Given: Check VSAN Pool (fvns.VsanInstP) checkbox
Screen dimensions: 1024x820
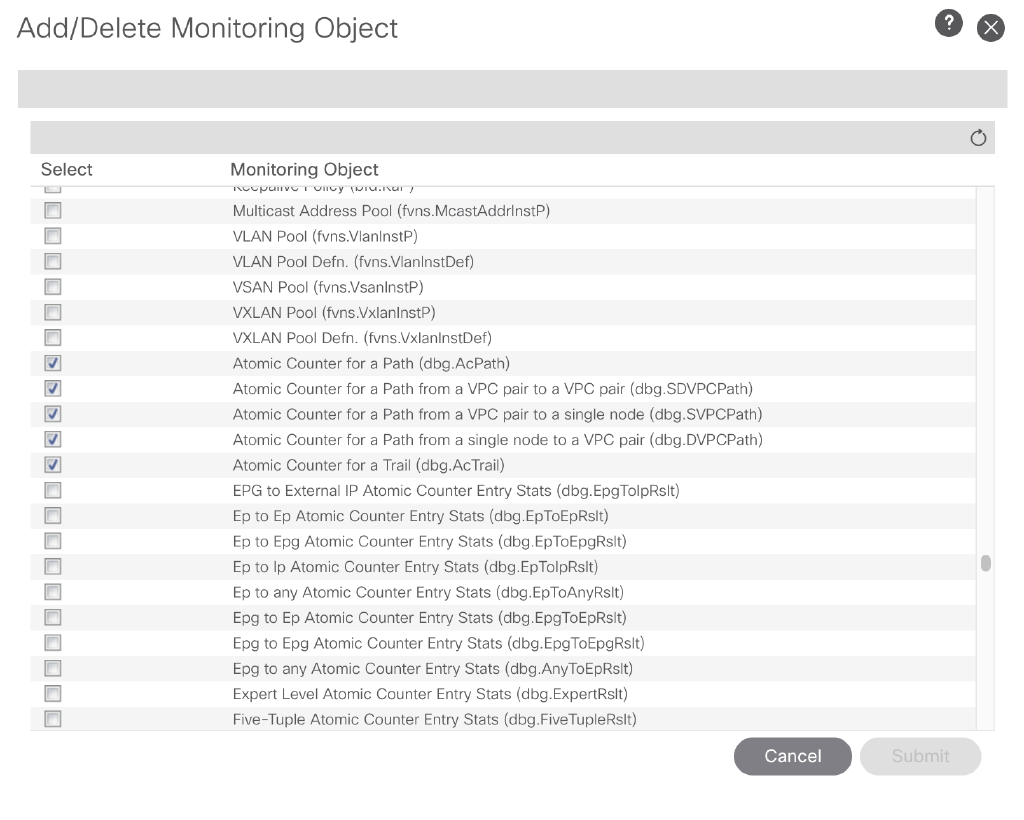Looking at the screenshot, I should (53, 287).
